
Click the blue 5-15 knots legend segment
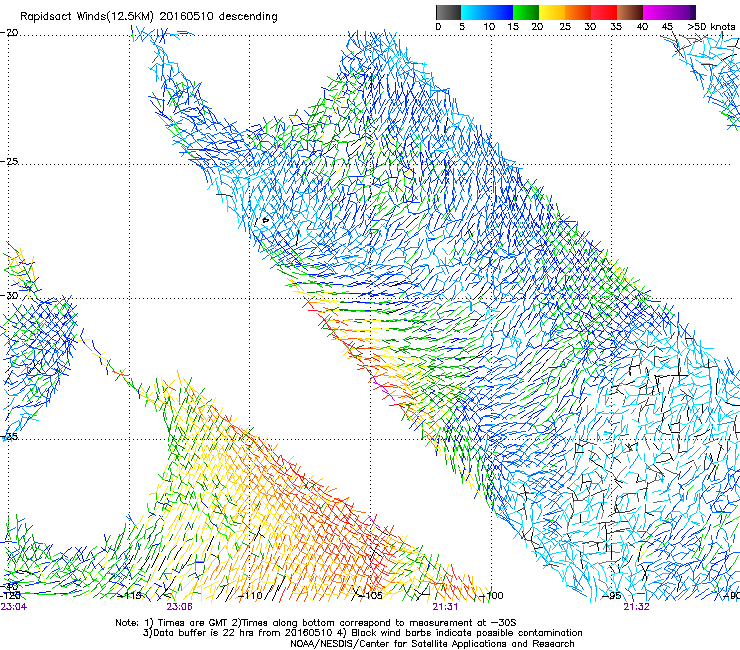pyautogui.click(x=487, y=12)
